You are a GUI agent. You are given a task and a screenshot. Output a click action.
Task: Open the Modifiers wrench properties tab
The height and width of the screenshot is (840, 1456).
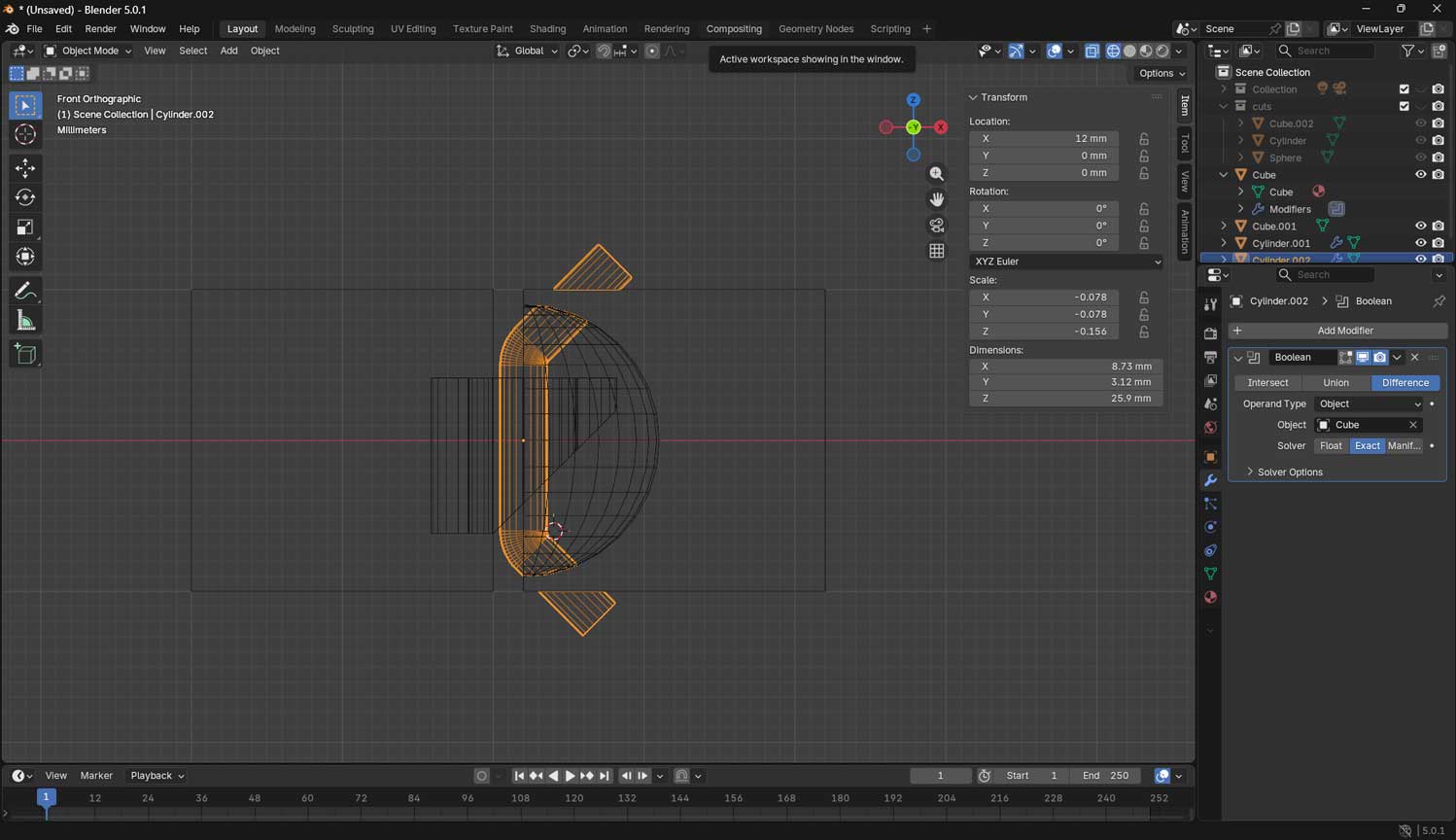pos(1210,480)
